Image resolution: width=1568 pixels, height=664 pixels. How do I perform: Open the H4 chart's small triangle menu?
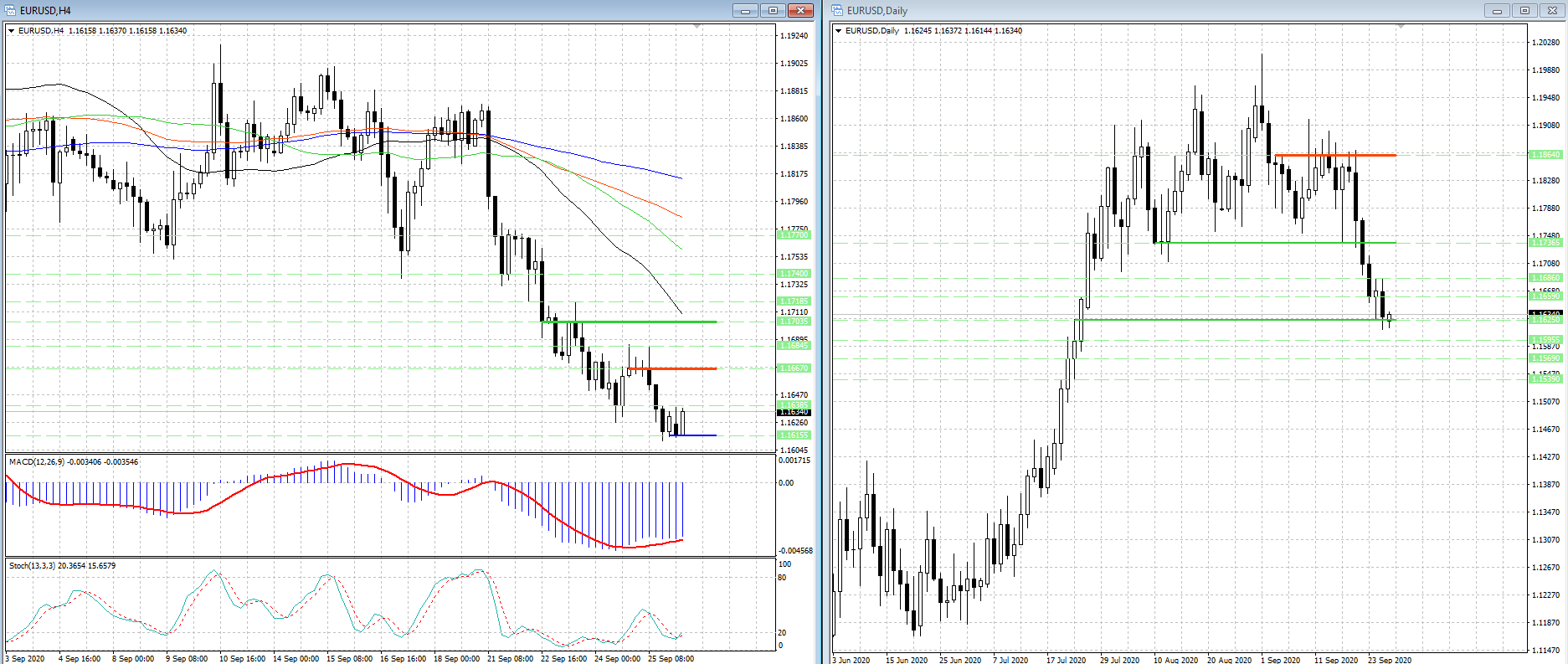coord(12,31)
